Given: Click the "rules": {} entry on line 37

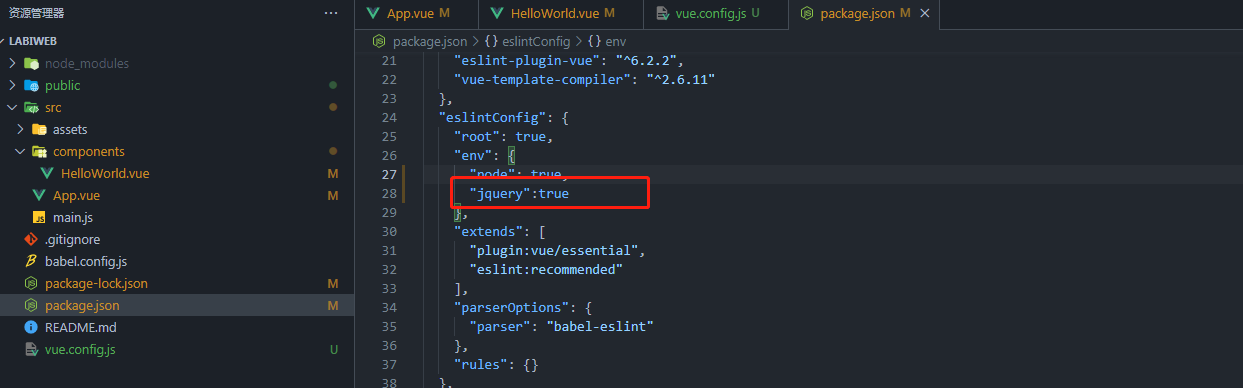Looking at the screenshot, I should 497,364.
